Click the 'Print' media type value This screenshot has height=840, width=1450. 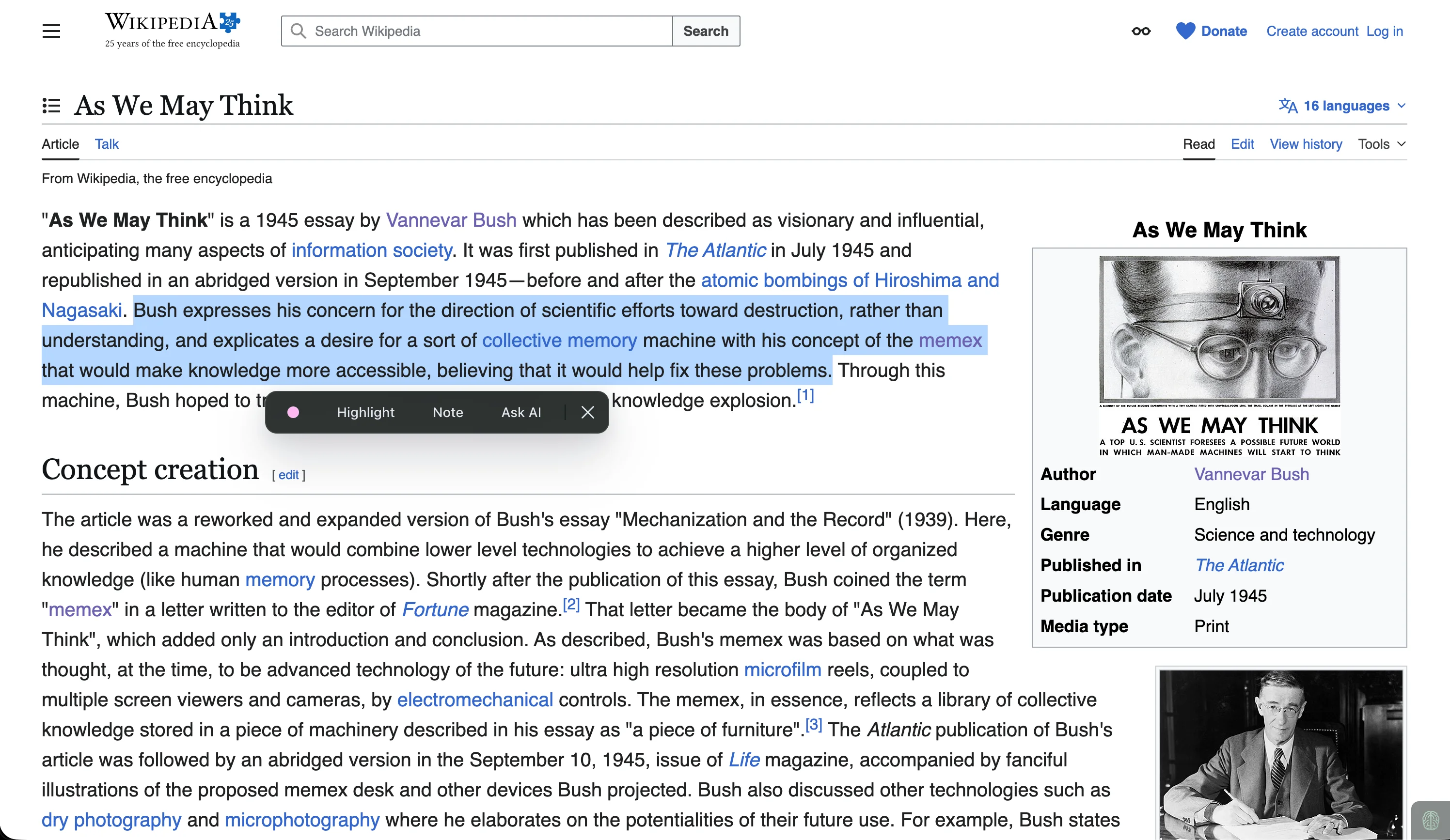click(x=1211, y=626)
